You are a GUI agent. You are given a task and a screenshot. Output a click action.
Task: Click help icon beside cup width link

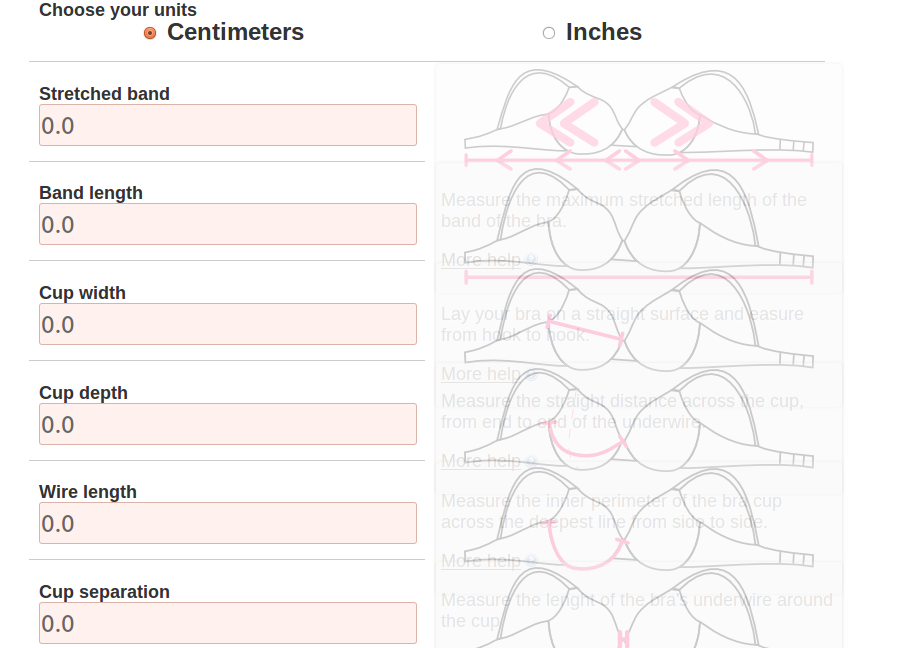click(531, 461)
